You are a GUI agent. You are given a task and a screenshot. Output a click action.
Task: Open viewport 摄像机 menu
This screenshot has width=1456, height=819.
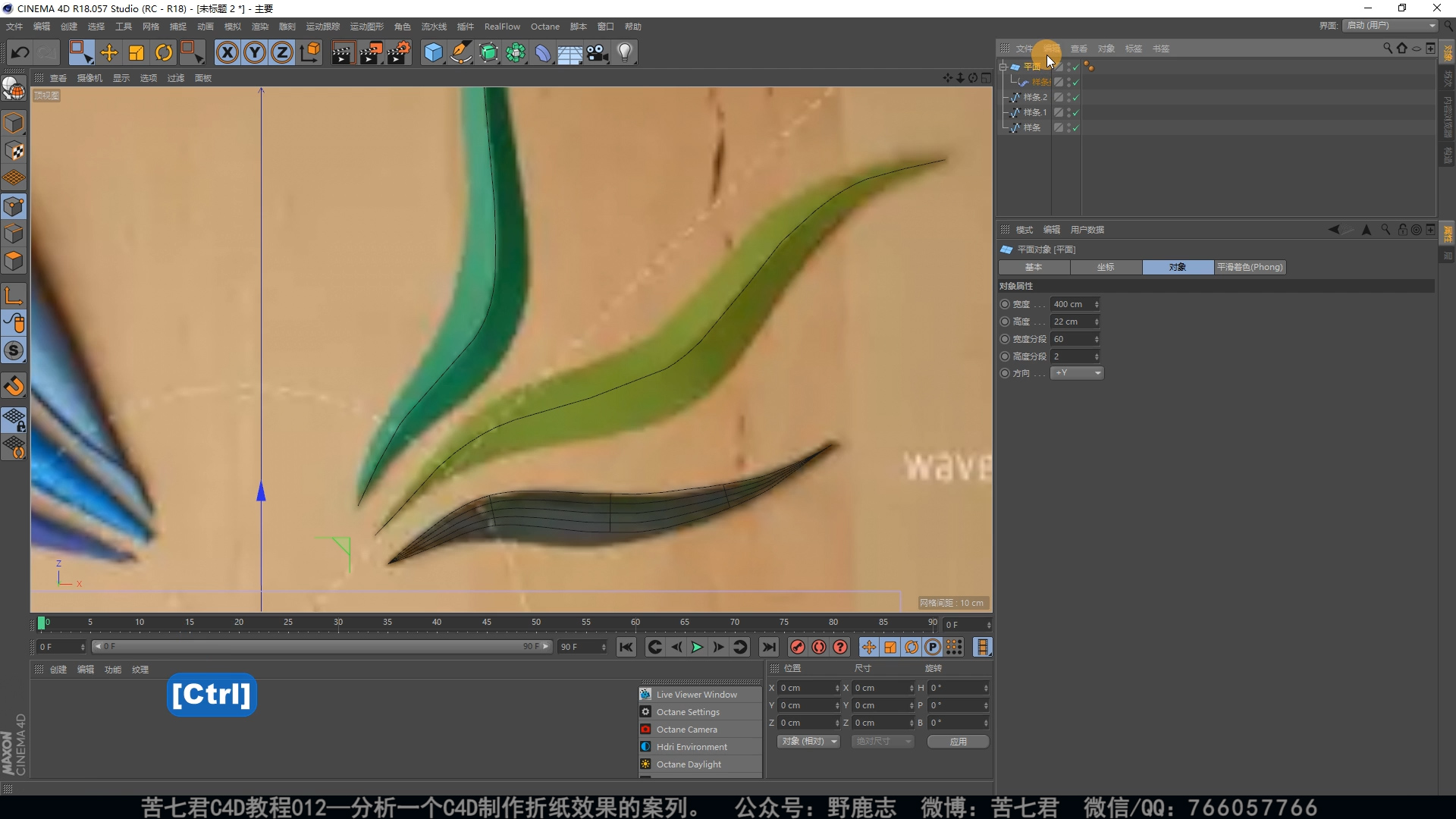[89, 78]
